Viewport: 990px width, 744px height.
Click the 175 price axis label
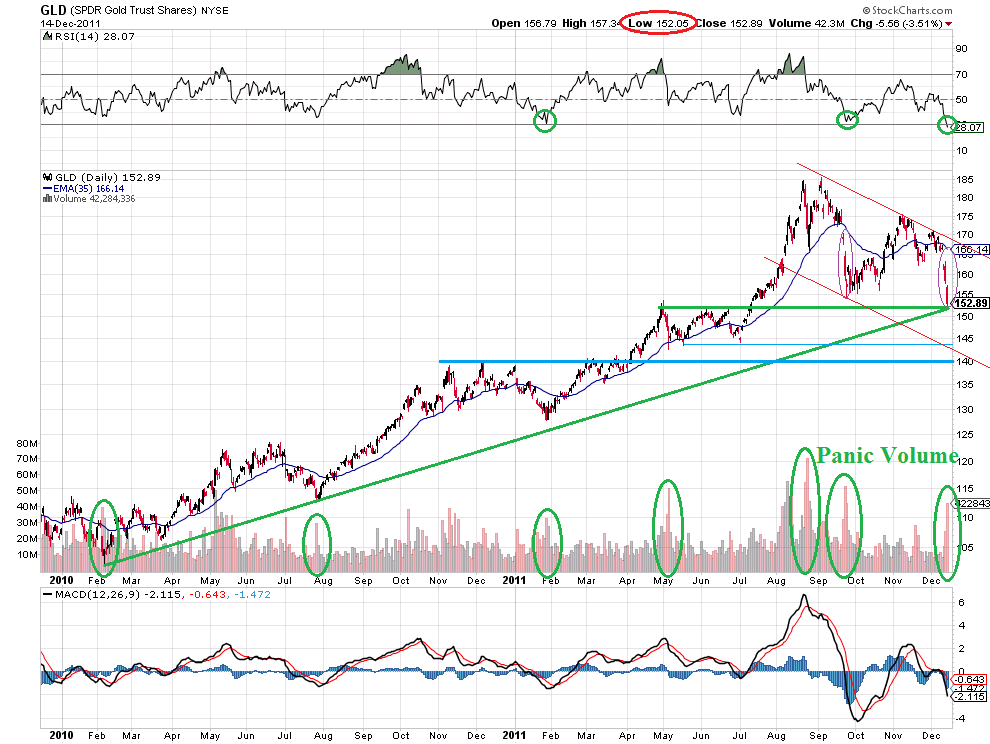964,217
